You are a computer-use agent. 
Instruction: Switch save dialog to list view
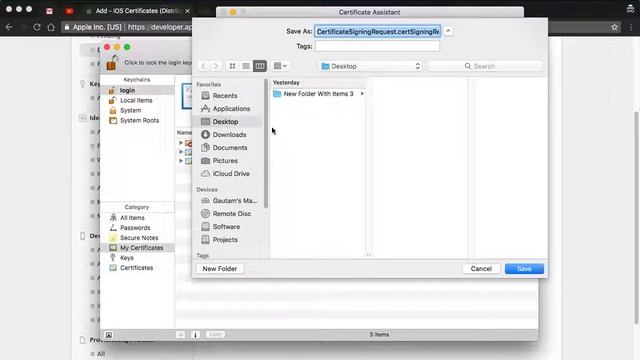coord(246,66)
